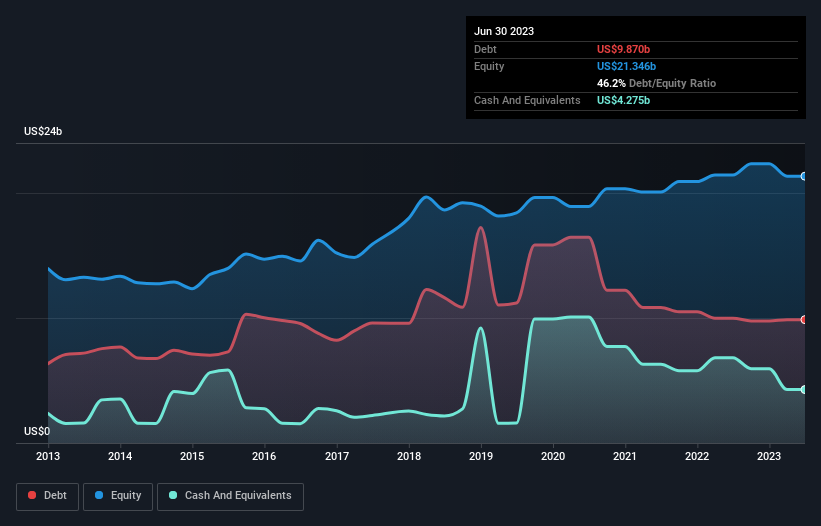This screenshot has width=821, height=526.
Task: Click the teal Cash endpoint marker
Action: (x=804, y=390)
